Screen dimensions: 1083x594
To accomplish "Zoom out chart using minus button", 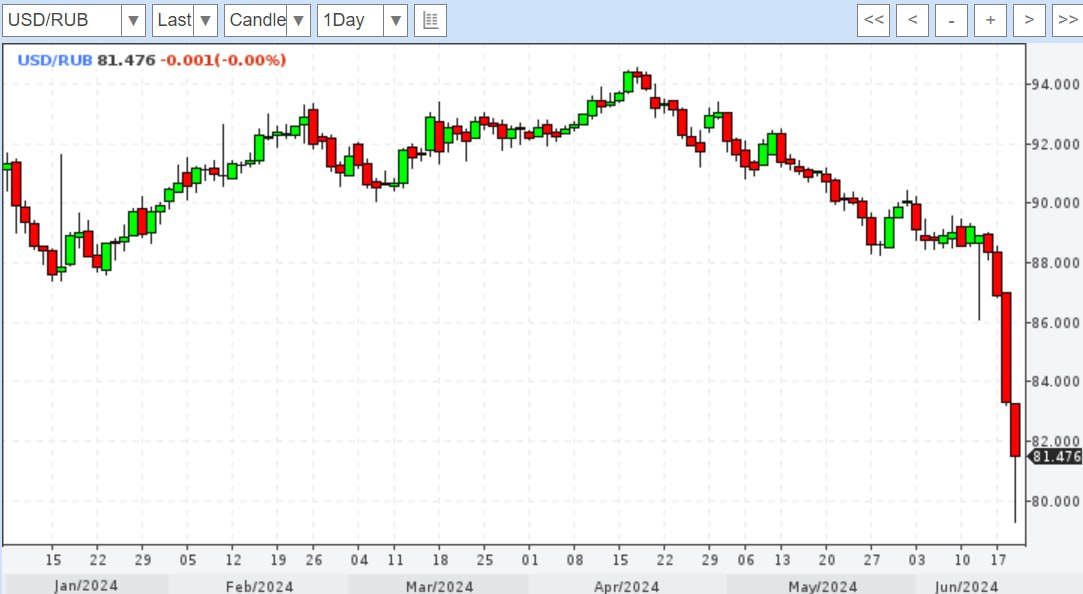I will [x=951, y=20].
